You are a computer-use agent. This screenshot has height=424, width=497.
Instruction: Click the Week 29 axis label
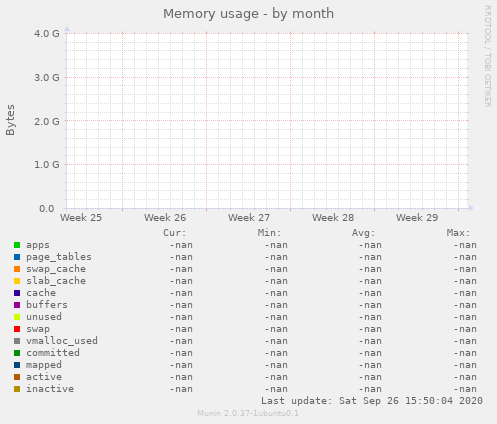[417, 218]
